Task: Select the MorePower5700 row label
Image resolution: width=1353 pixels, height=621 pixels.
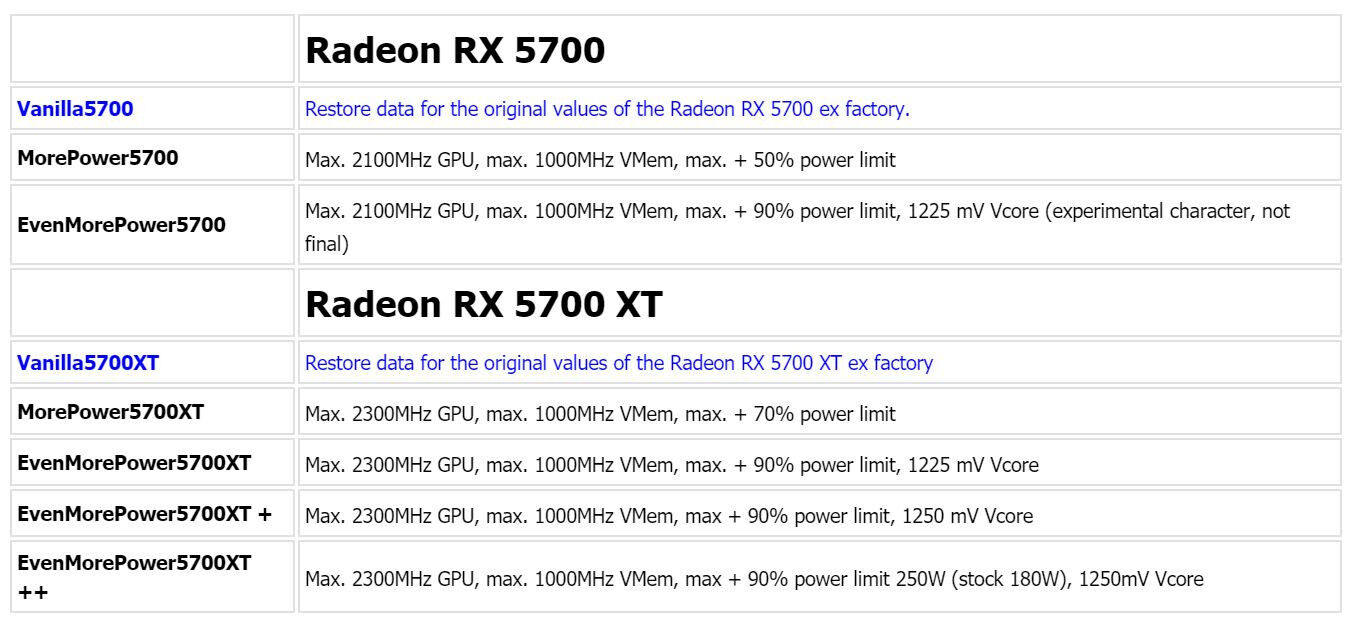Action: 98,158
